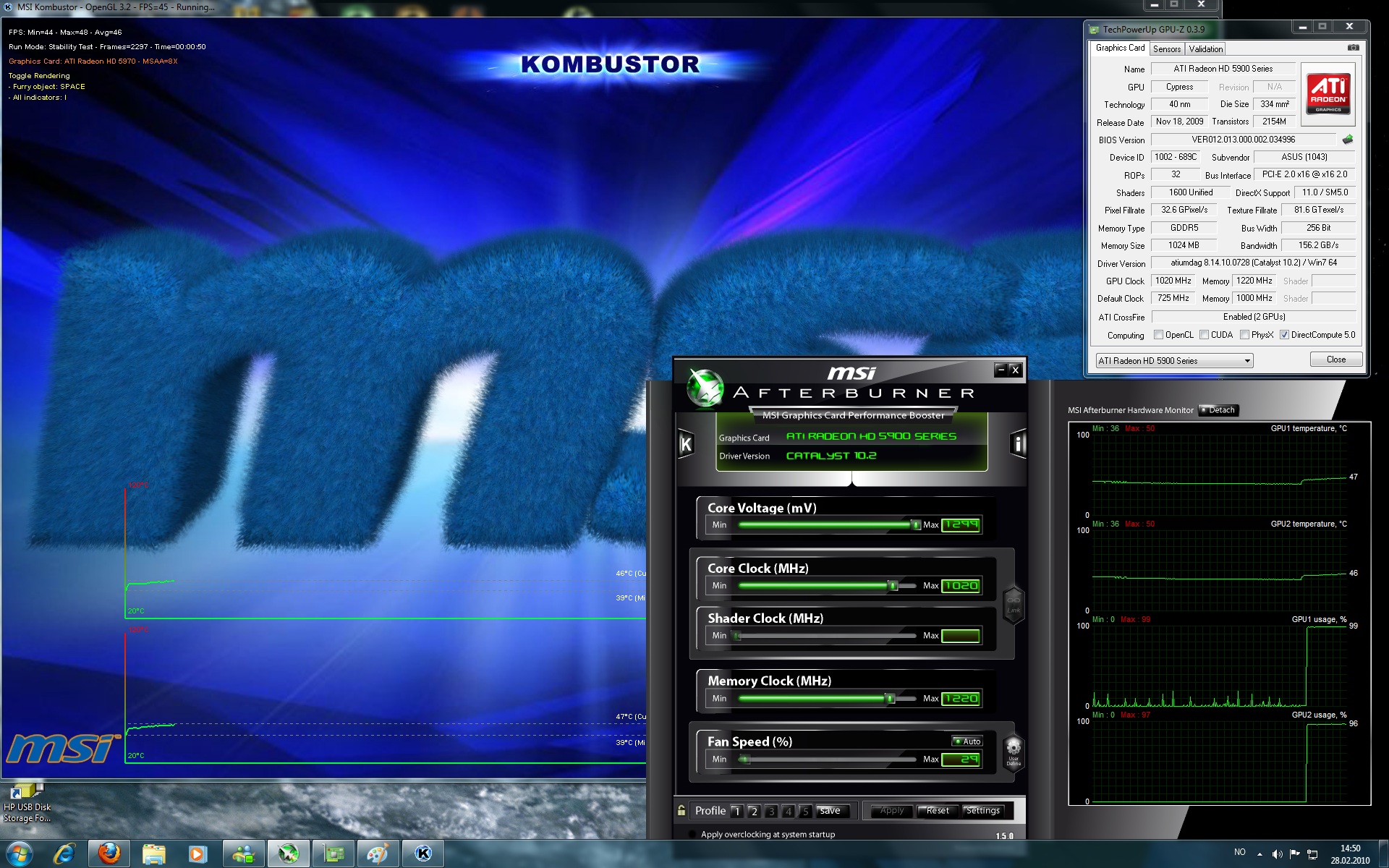Screen dimensions: 1389x868
Task: Switch to the Validation tab in GPU-Z
Action: (1205, 49)
